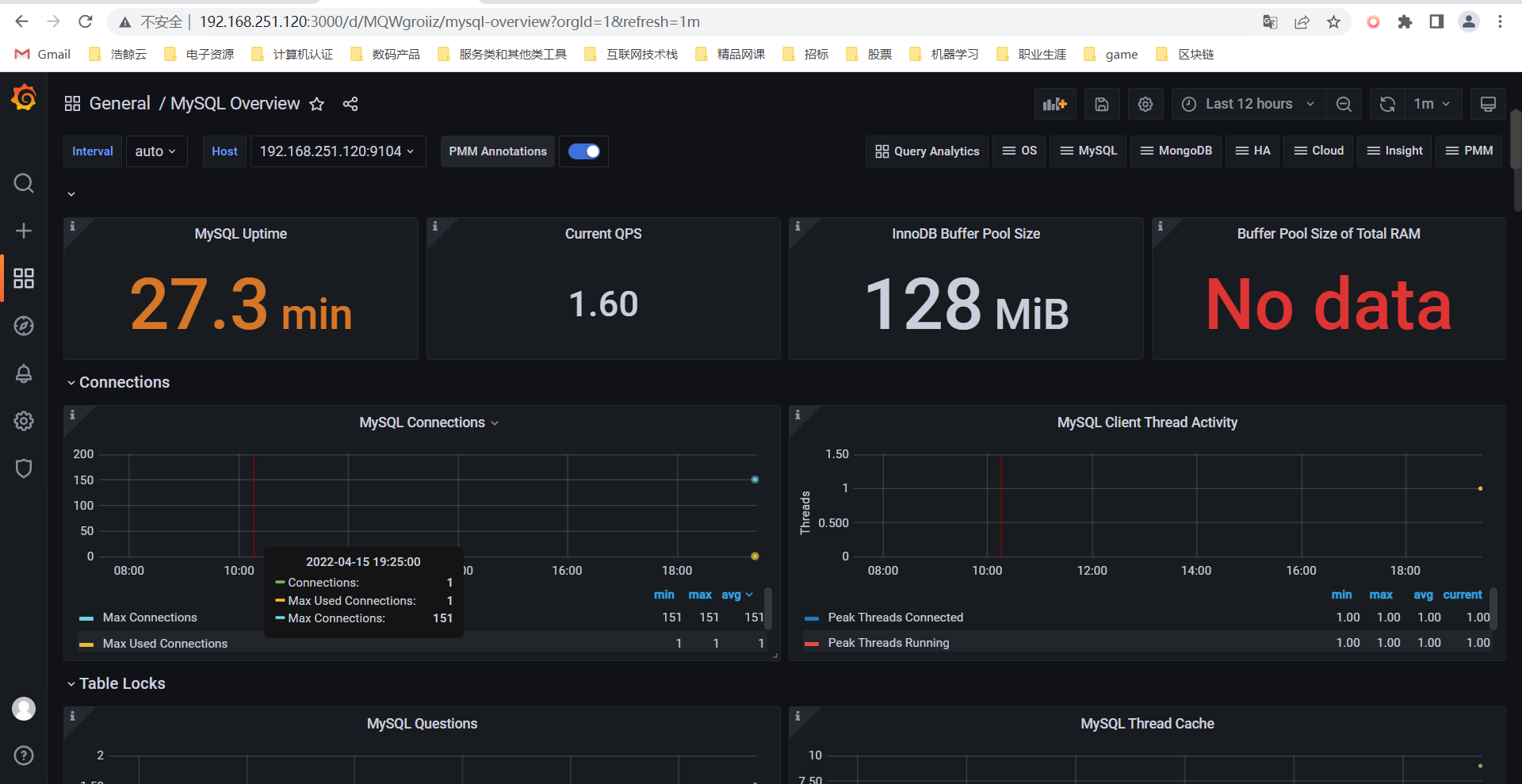Bookmark this page with the browser star

pyautogui.click(x=1334, y=22)
